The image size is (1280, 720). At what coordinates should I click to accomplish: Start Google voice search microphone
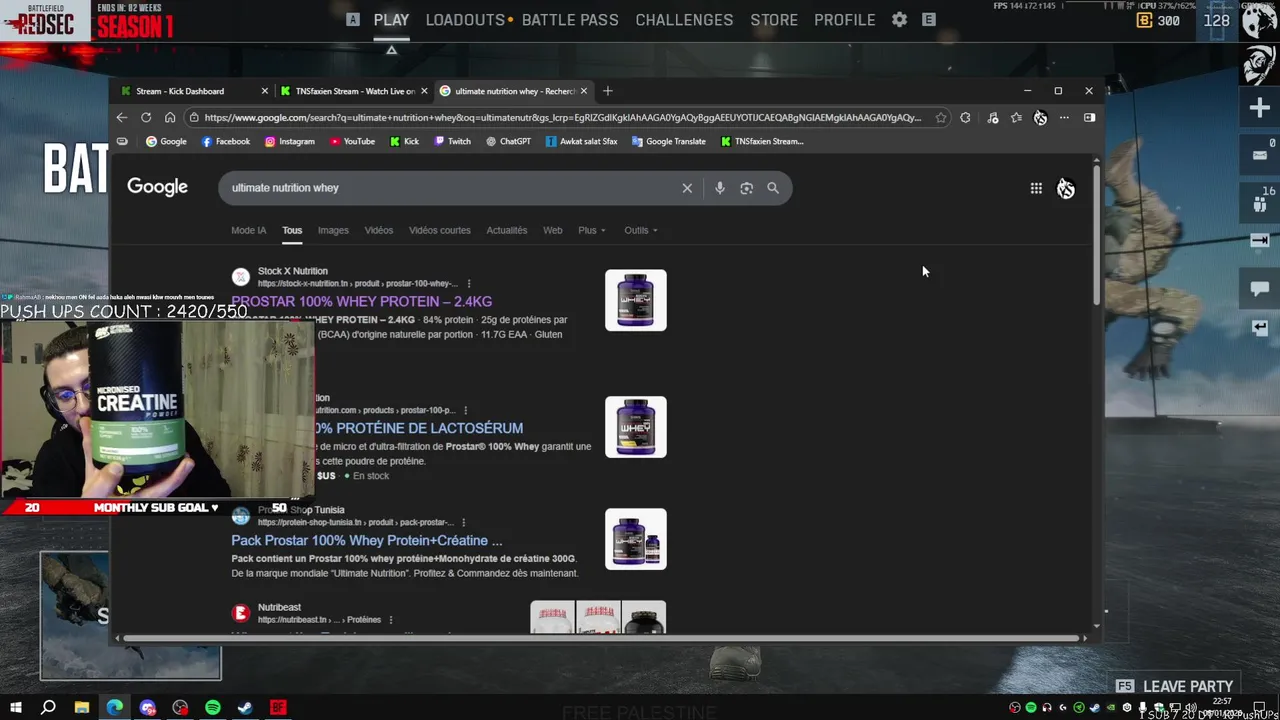720,188
